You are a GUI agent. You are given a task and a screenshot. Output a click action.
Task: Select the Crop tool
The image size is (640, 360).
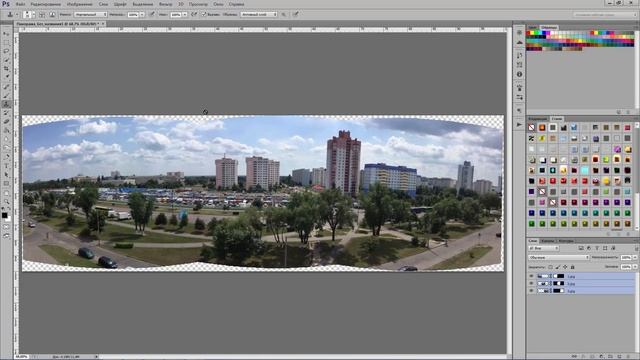tap(6, 69)
